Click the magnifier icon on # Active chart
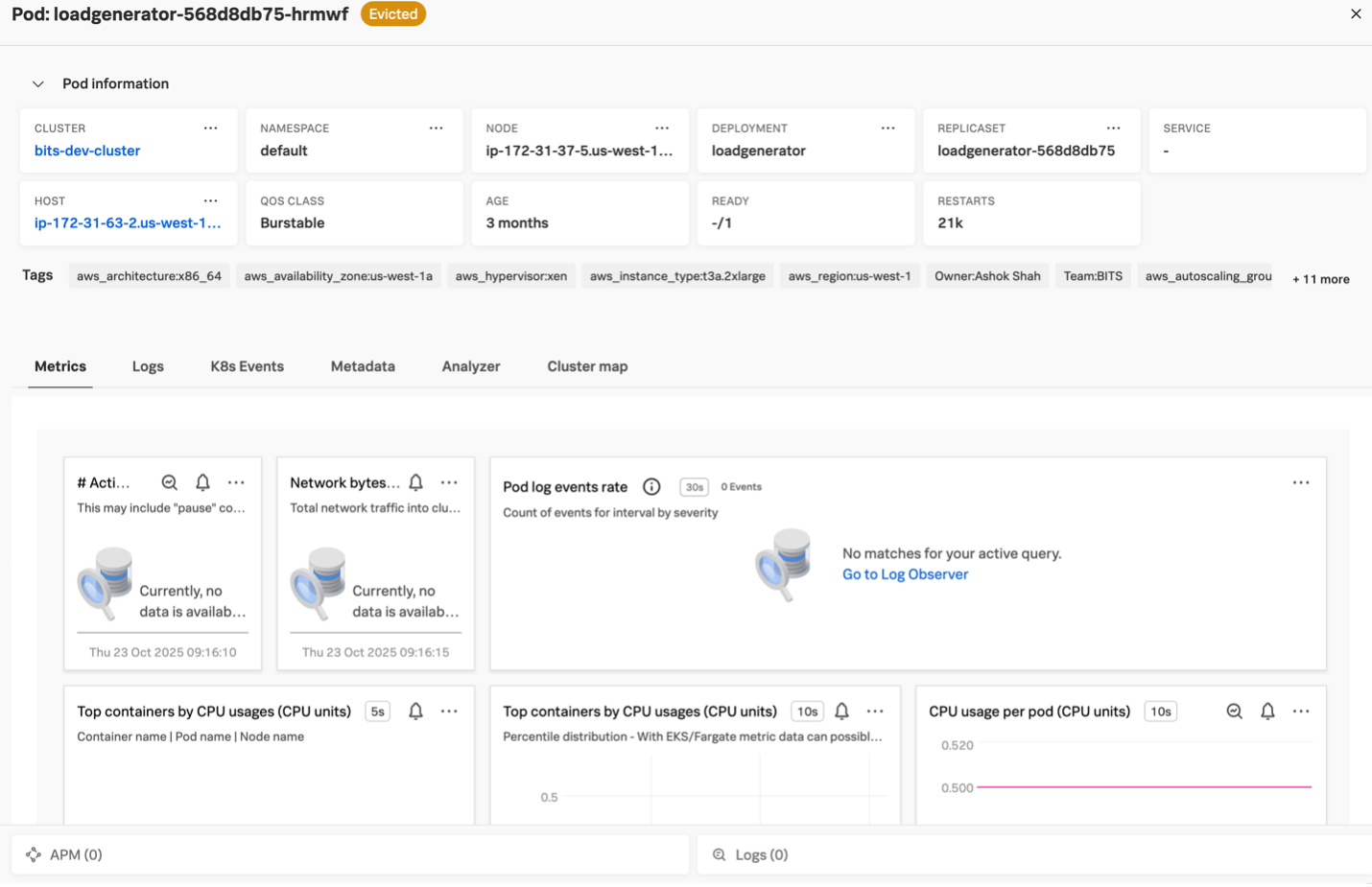Screen dimensions: 1372x887 coord(170,482)
